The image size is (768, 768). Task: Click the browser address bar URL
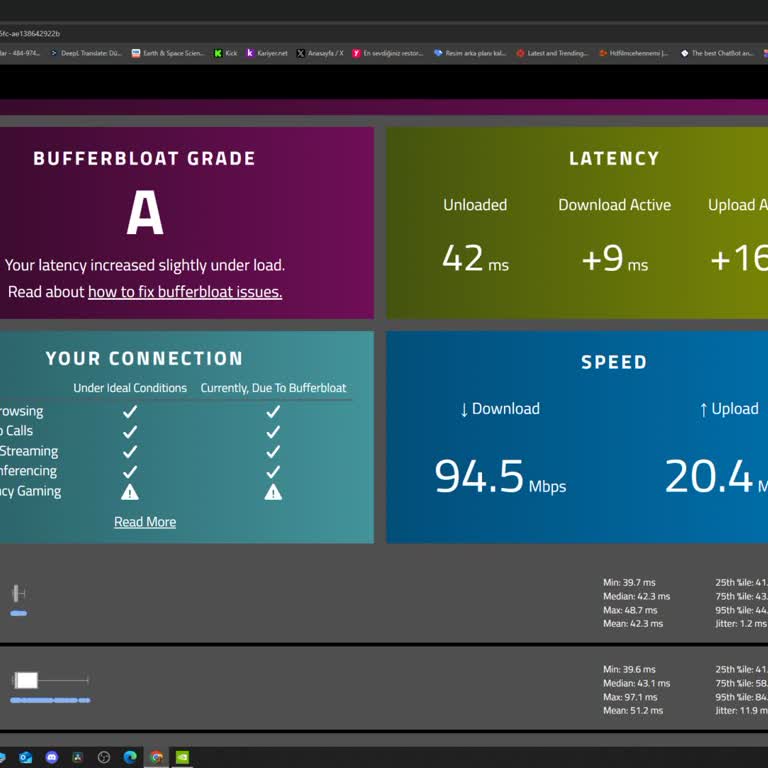pos(30,33)
